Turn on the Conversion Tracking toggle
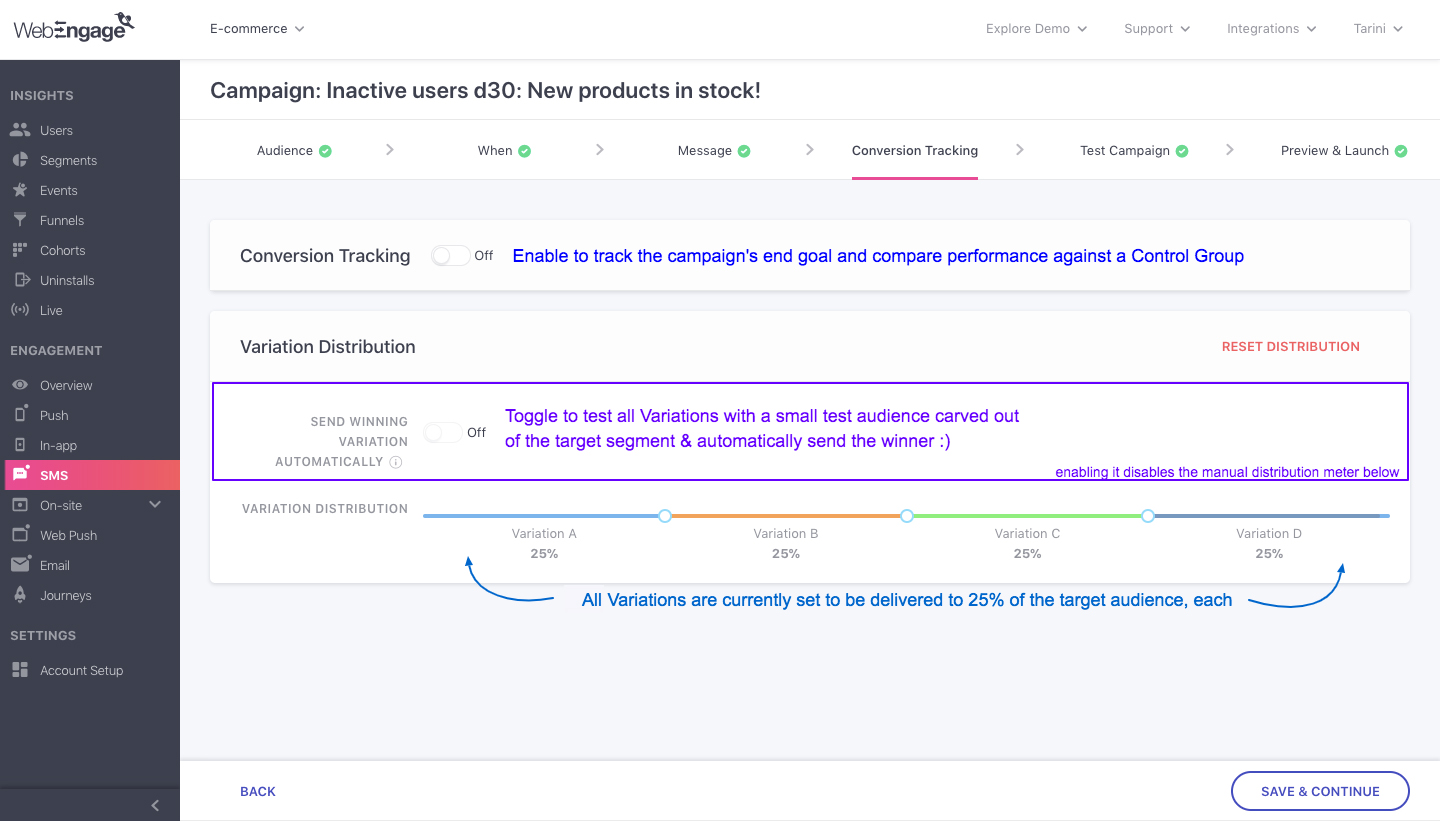This screenshot has height=821, width=1440. tap(451, 256)
